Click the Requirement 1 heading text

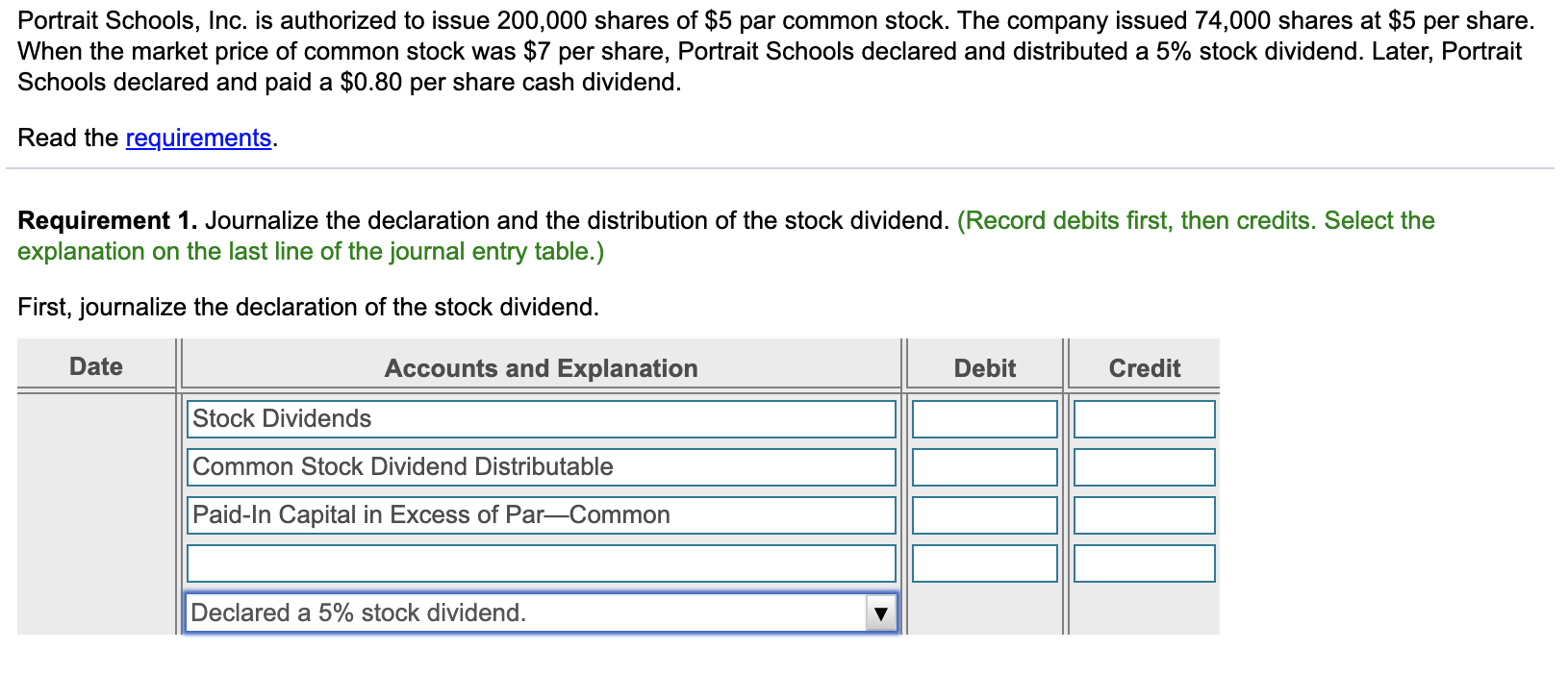tap(108, 220)
